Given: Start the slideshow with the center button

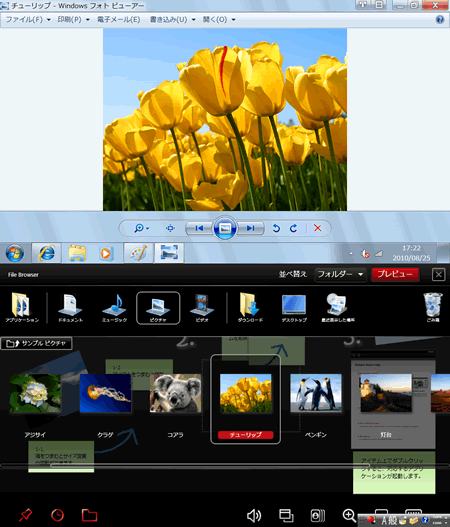Looking at the screenshot, I should tap(225, 228).
